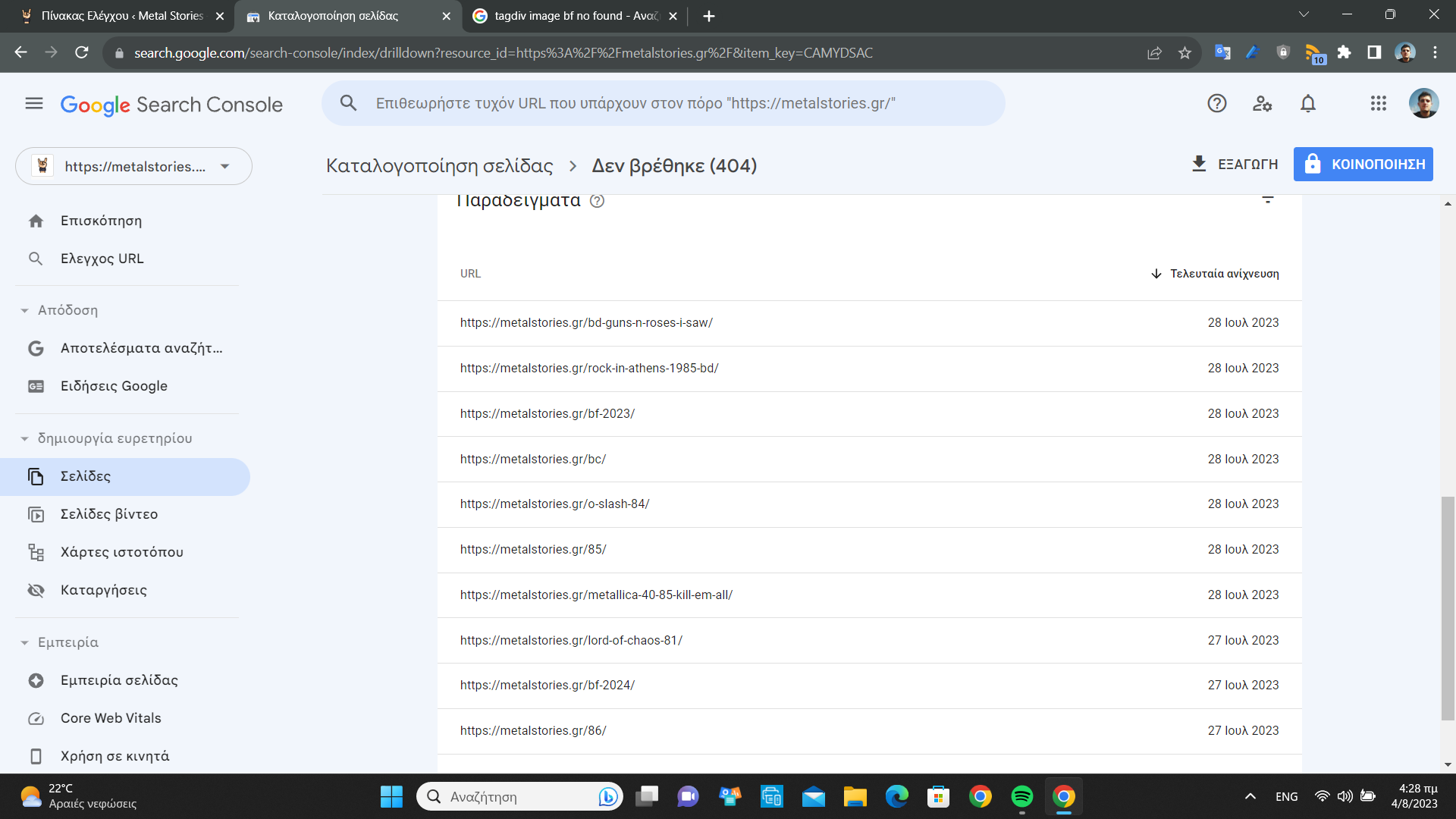
Task: Open the new tab button
Action: [x=709, y=16]
